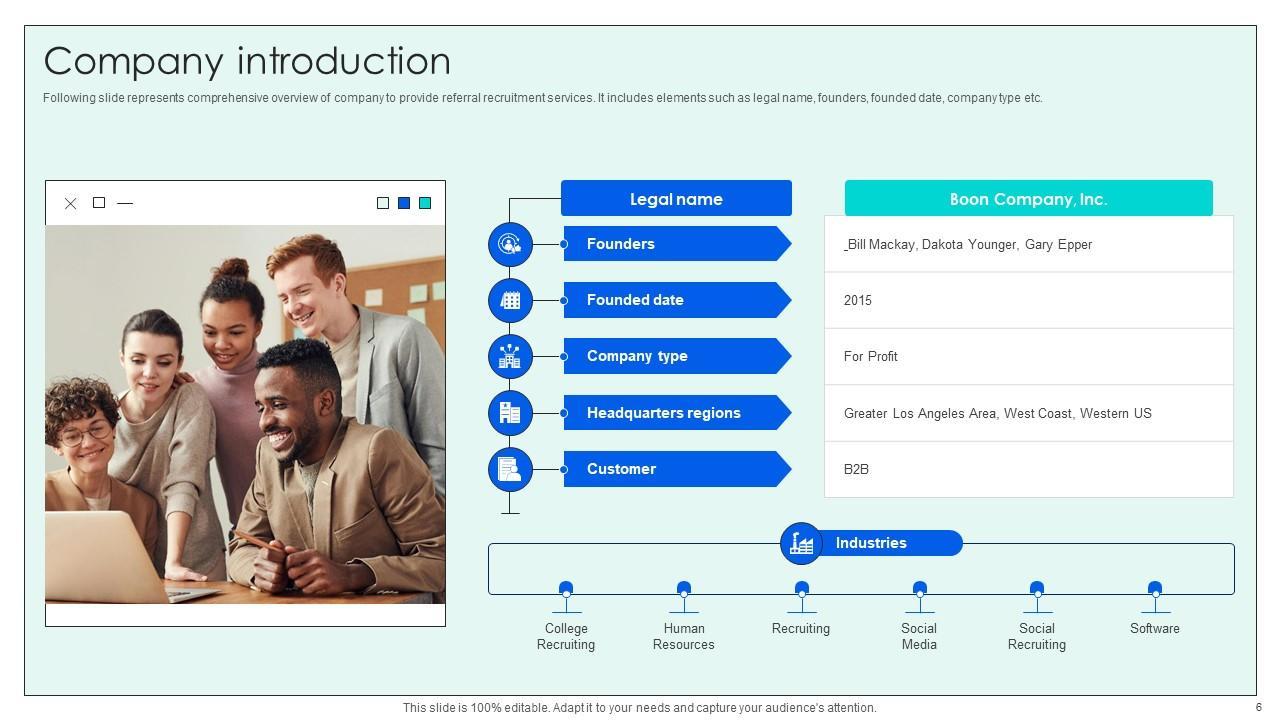Click the Founded date calendar icon

point(510,300)
